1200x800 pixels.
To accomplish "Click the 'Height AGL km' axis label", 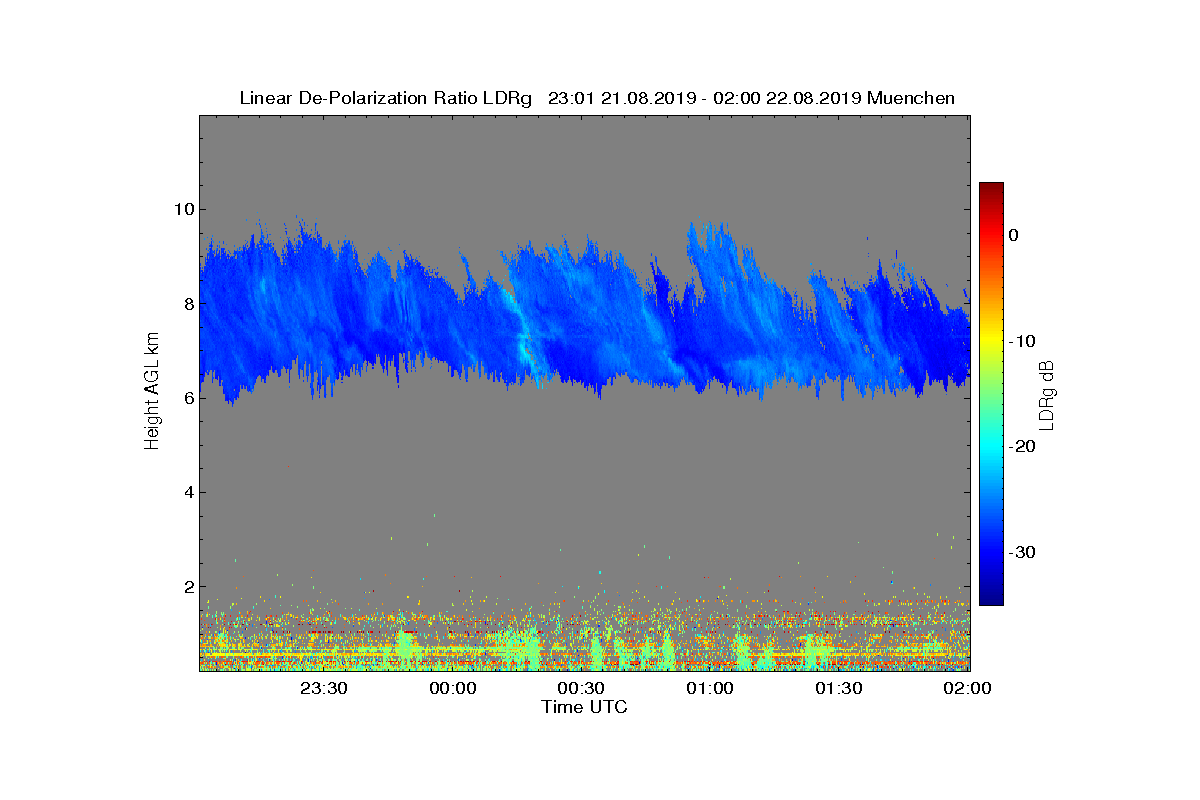I will [x=152, y=393].
